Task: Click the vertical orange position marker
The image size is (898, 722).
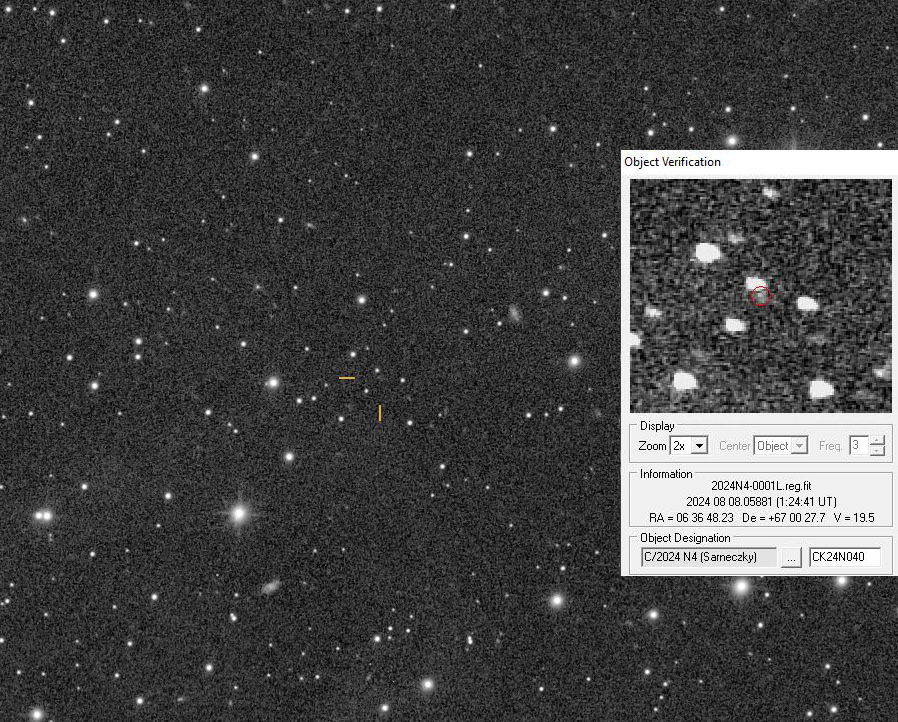Action: pyautogui.click(x=380, y=413)
